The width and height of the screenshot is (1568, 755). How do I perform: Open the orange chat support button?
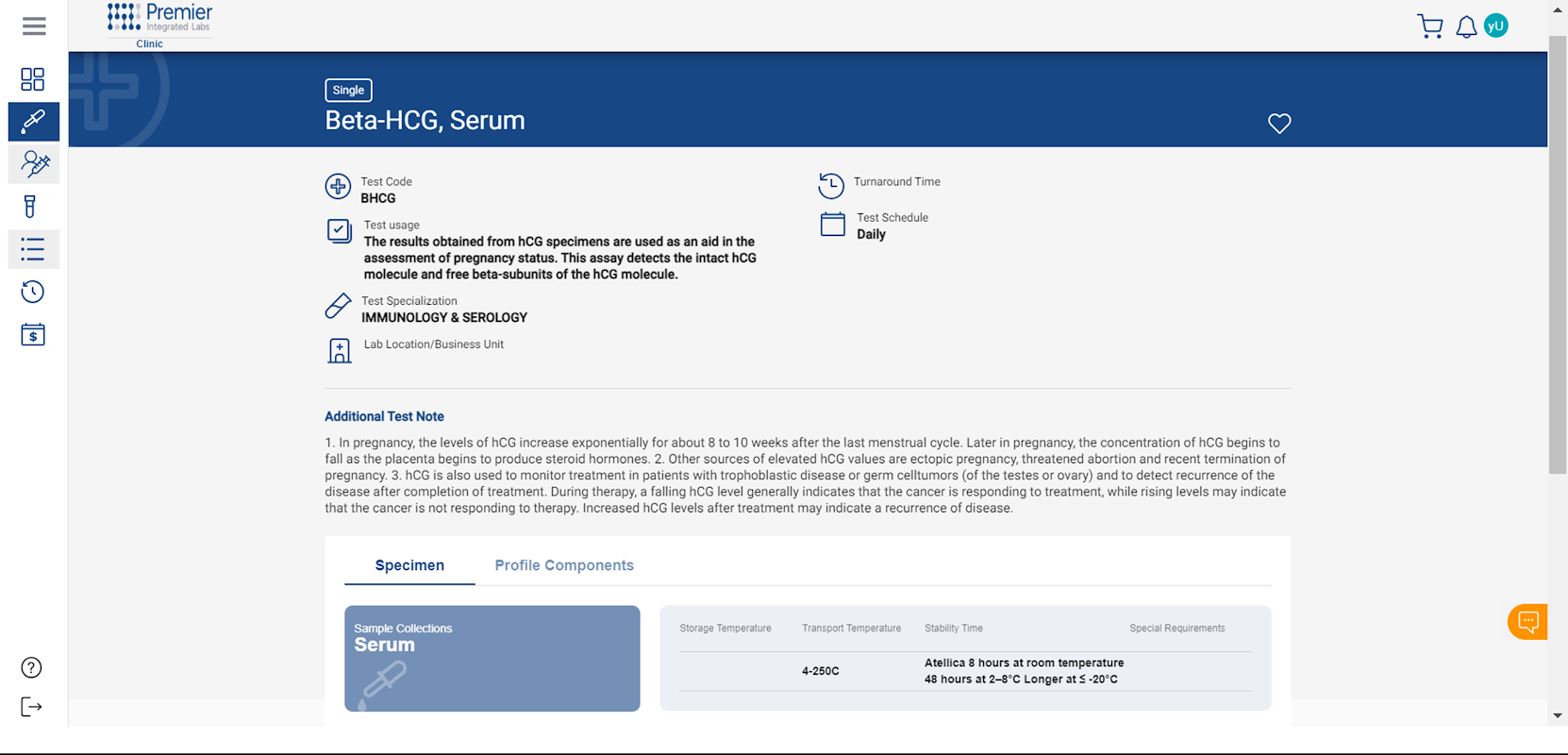tap(1527, 622)
